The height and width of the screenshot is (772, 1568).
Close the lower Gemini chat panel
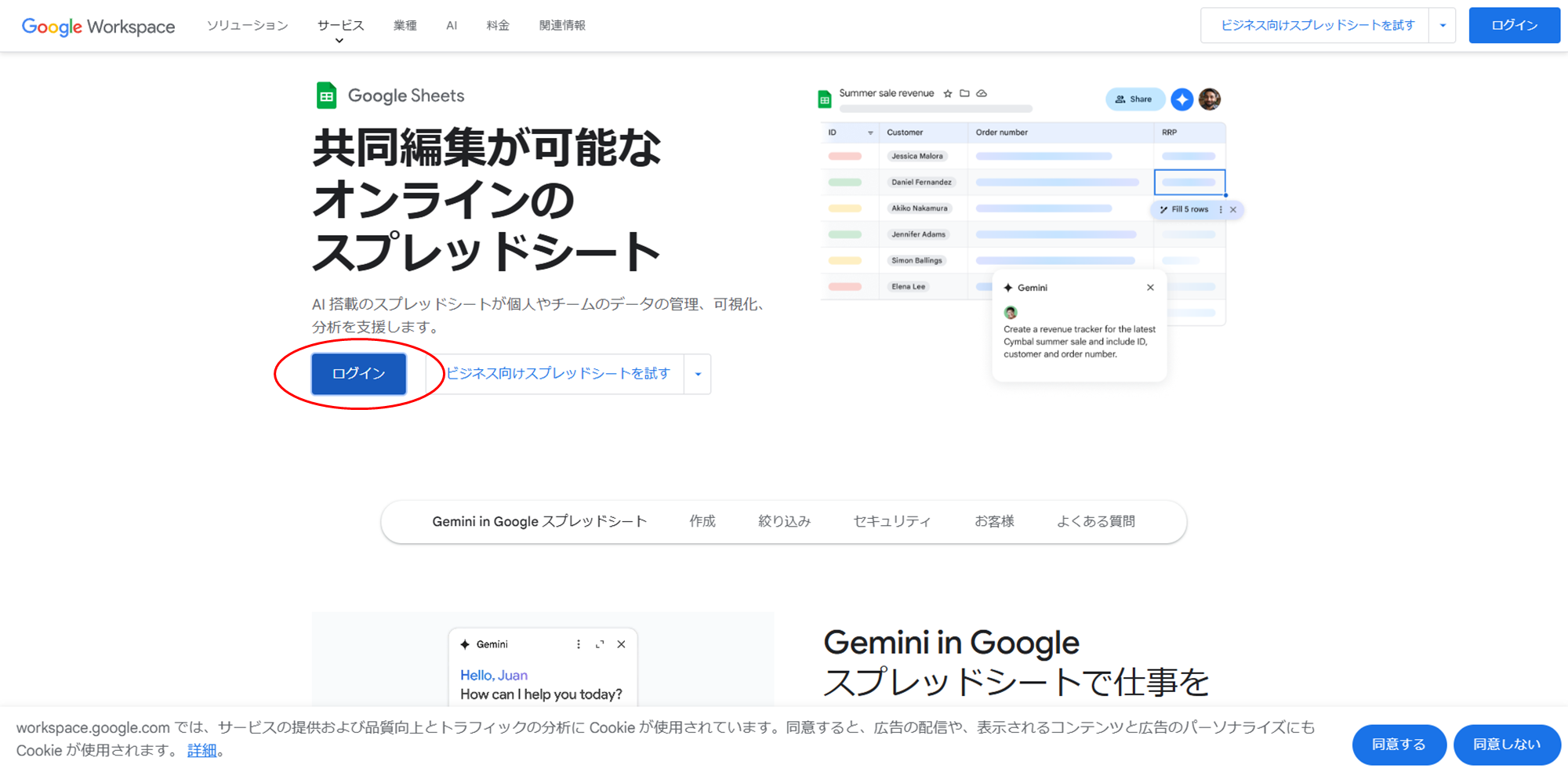621,644
